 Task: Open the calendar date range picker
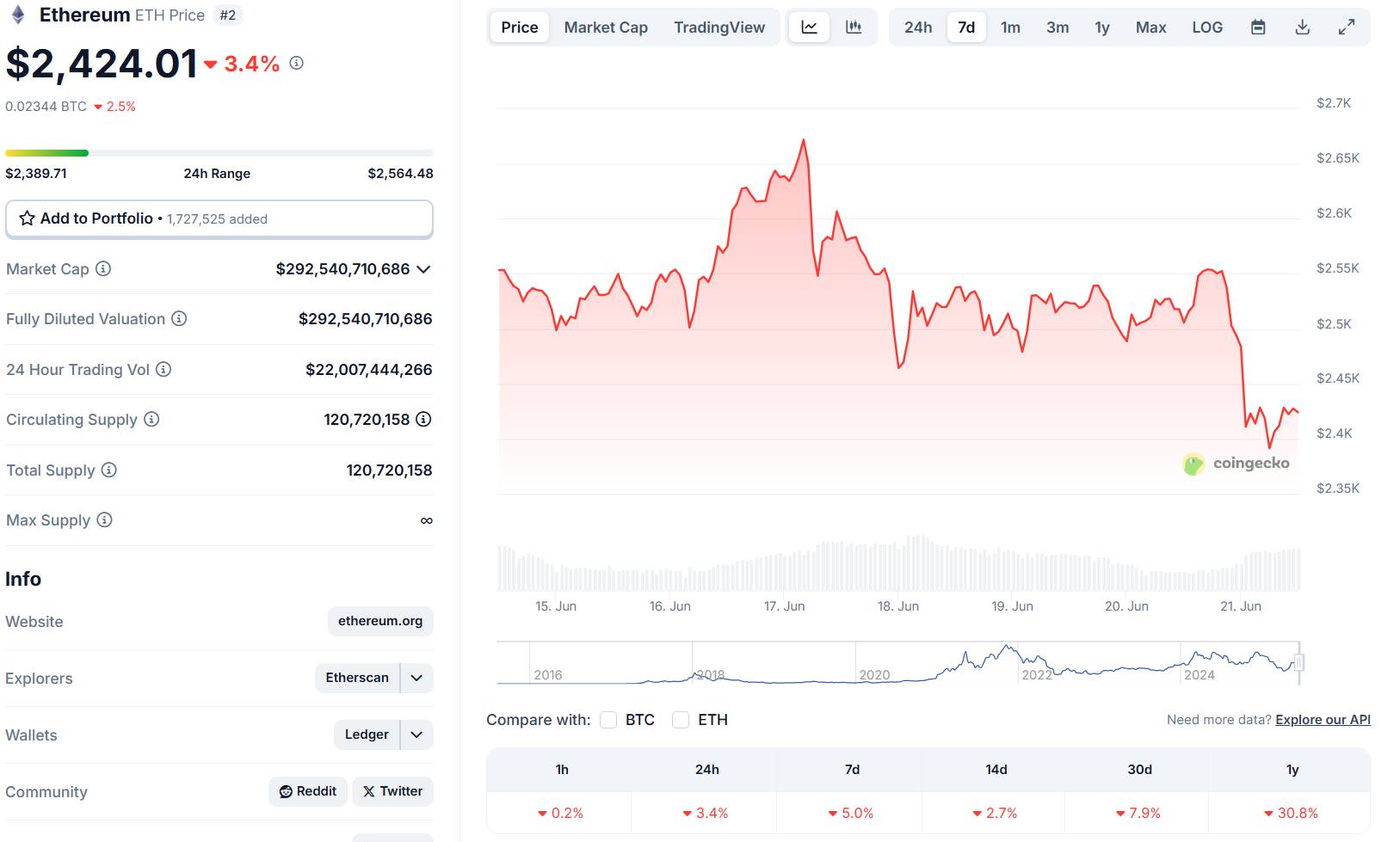1258,28
